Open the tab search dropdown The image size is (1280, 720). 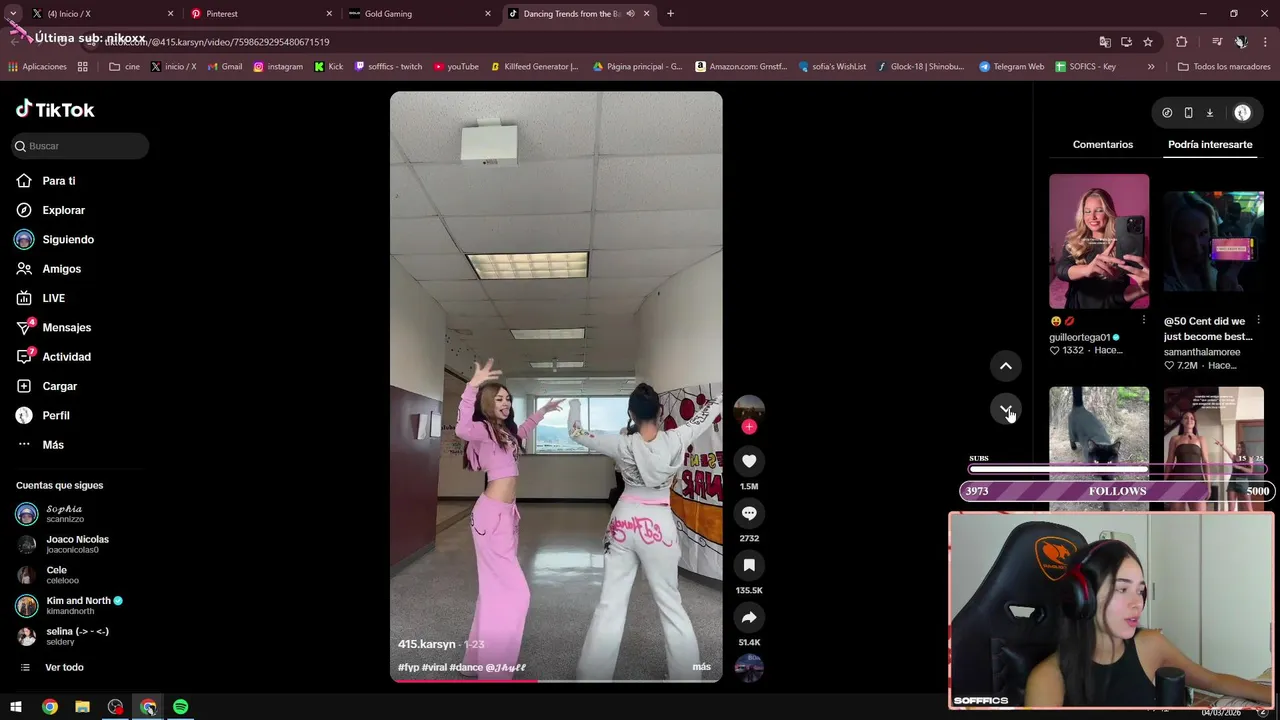tap(13, 14)
